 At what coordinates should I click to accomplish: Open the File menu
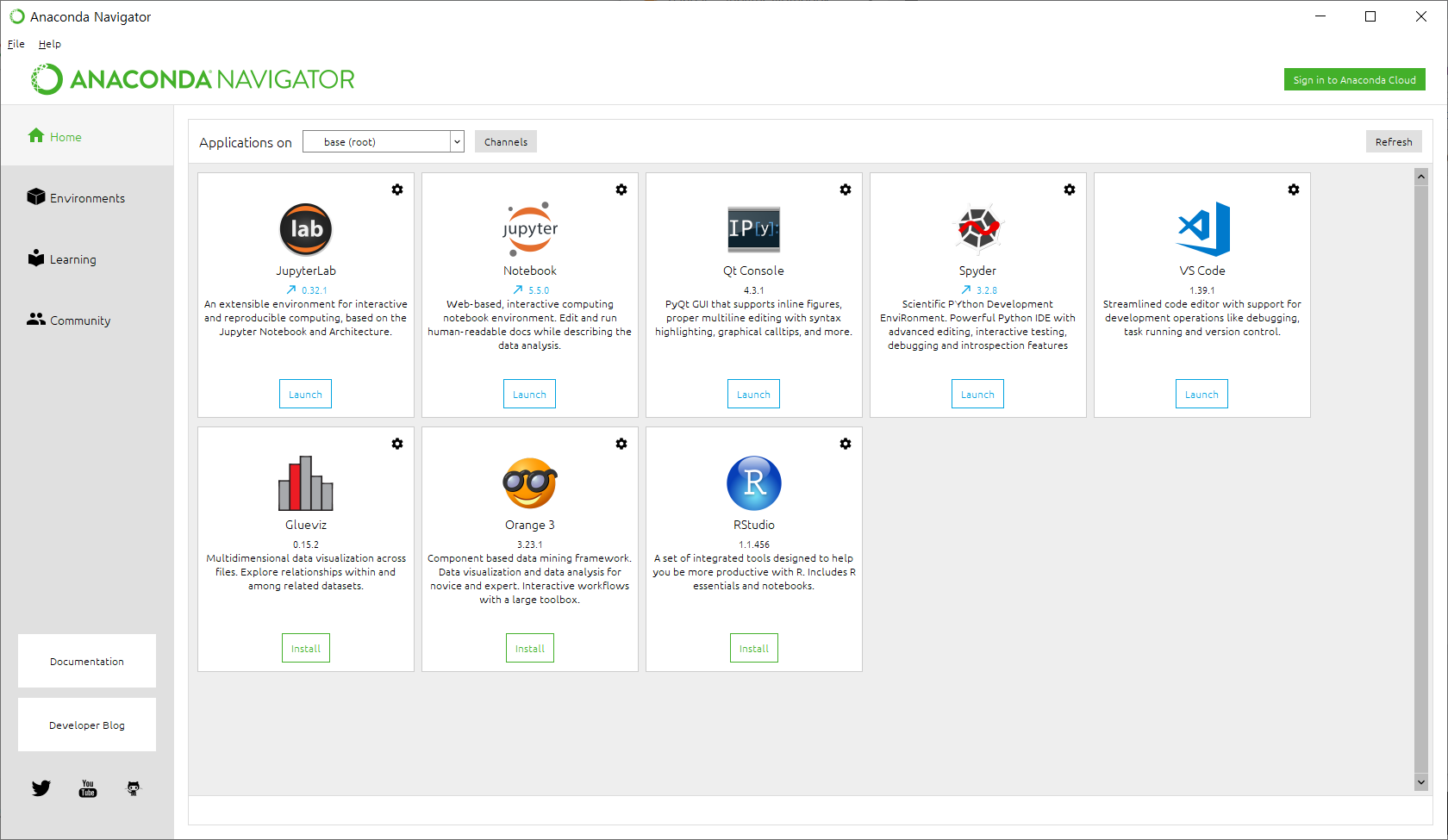(x=16, y=44)
